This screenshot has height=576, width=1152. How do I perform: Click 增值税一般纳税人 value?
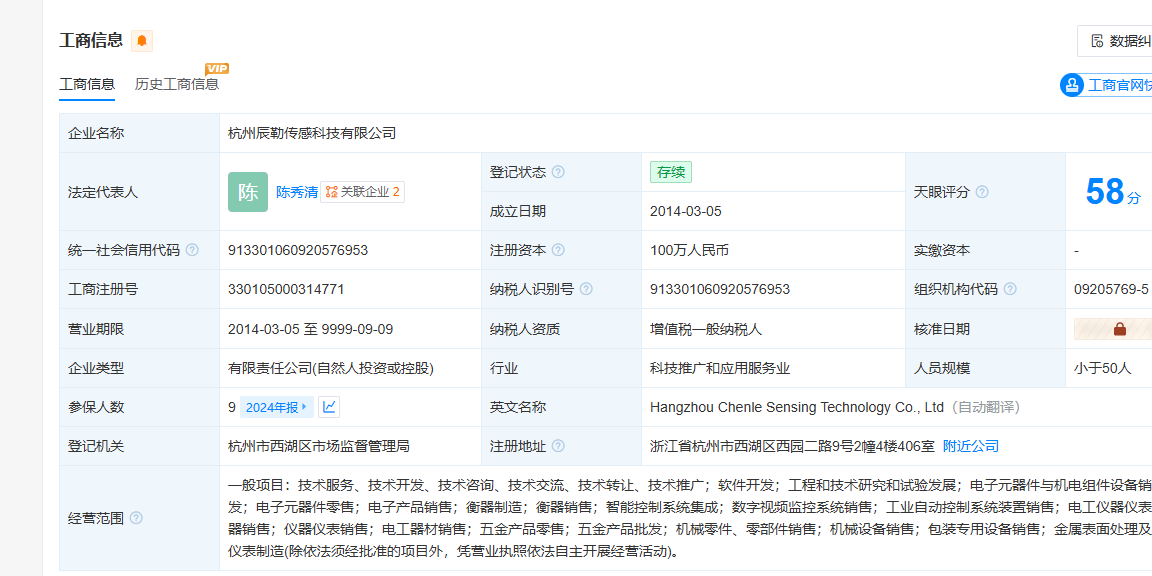(x=706, y=329)
